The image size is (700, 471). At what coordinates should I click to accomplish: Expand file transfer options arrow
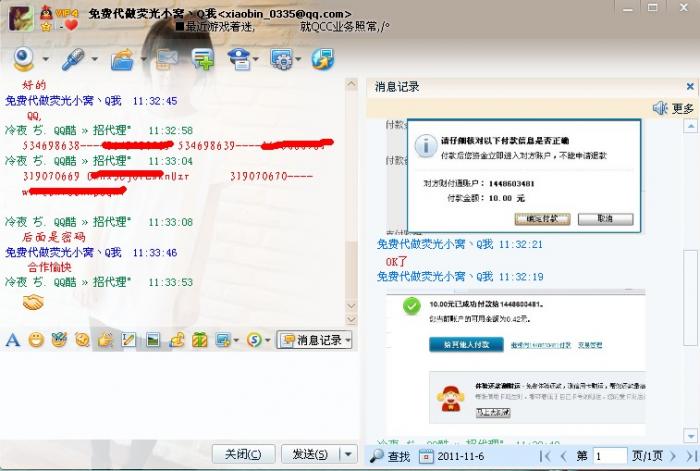click(x=144, y=59)
